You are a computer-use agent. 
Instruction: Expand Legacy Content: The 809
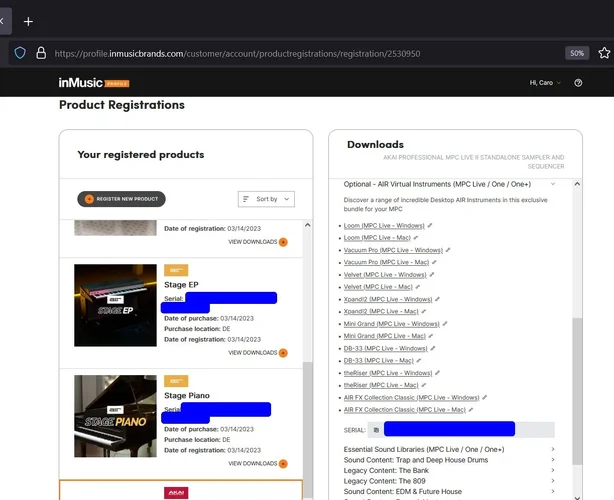pyautogui.click(x=449, y=481)
